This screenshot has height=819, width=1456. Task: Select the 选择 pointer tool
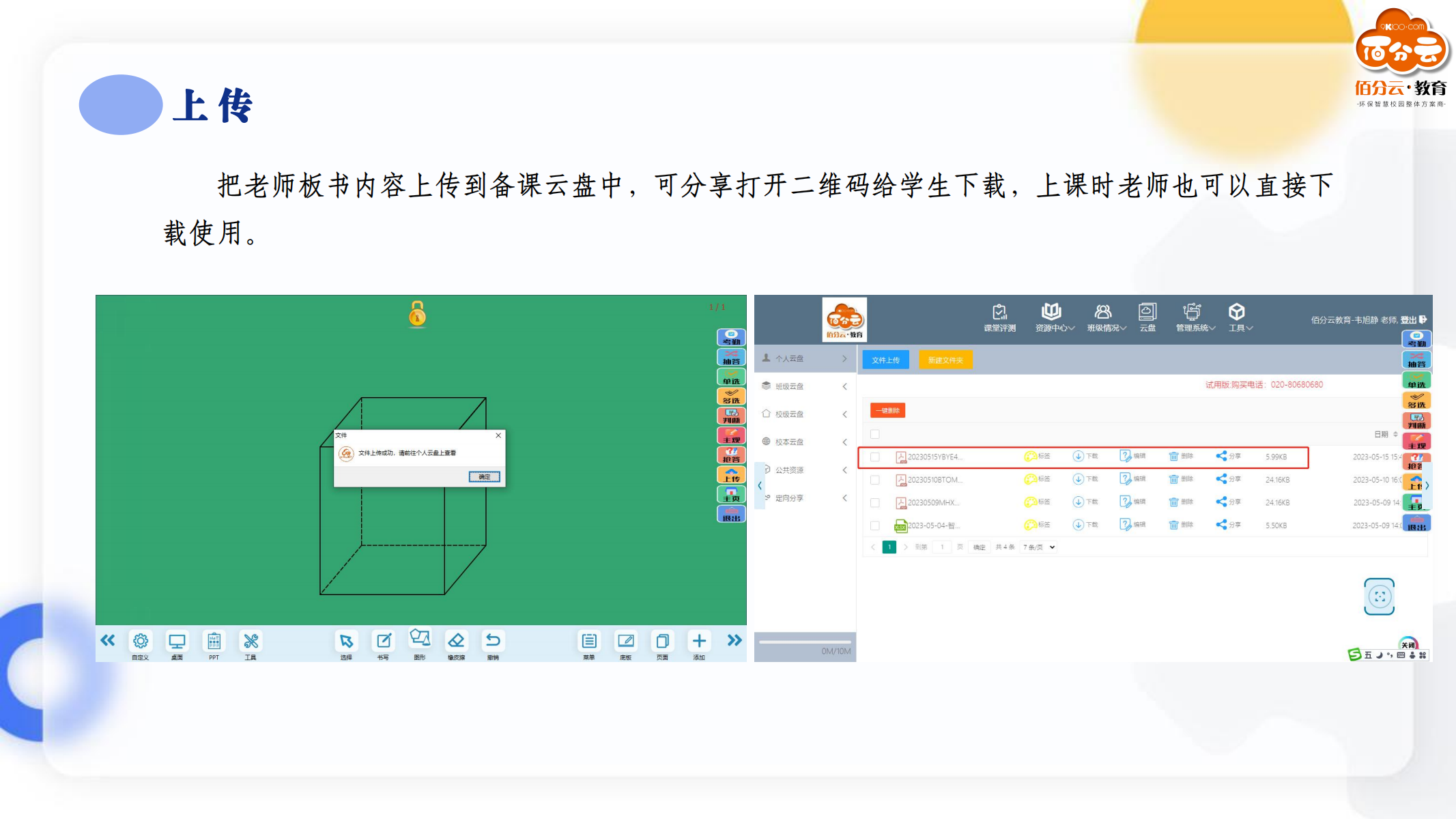346,645
